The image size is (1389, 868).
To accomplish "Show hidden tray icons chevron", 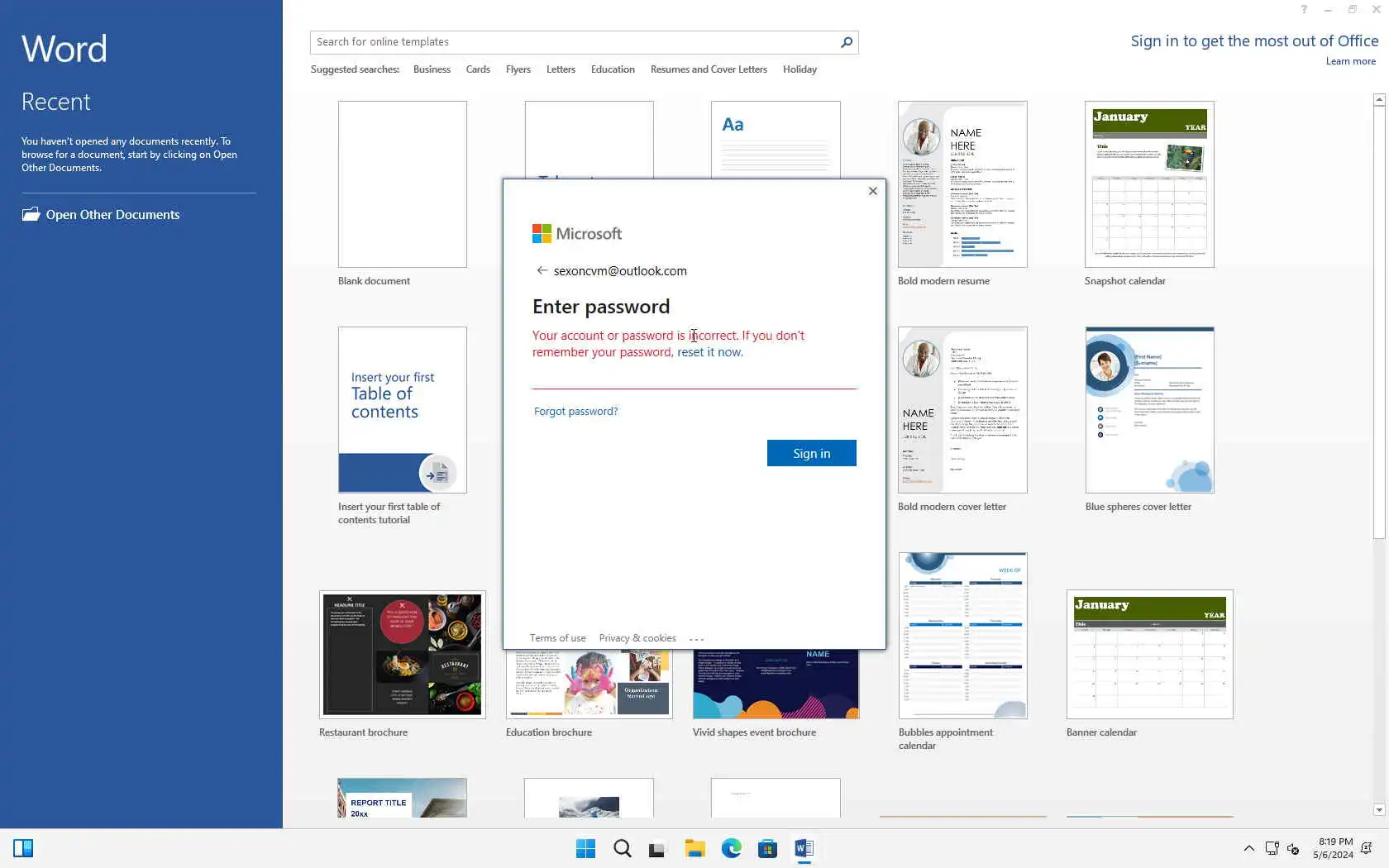I will click(x=1248, y=848).
